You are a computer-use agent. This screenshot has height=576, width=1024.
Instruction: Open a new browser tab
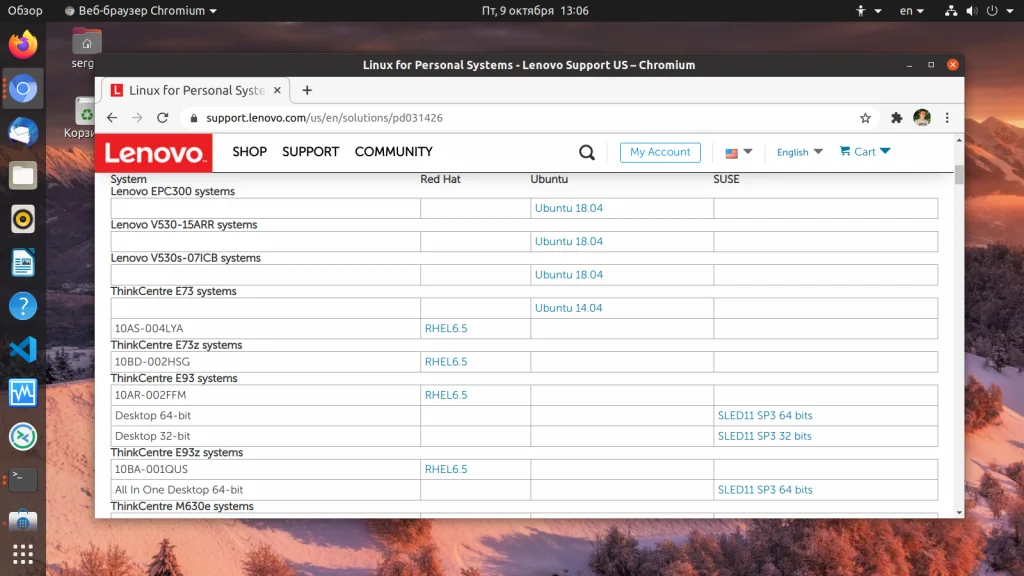307,91
